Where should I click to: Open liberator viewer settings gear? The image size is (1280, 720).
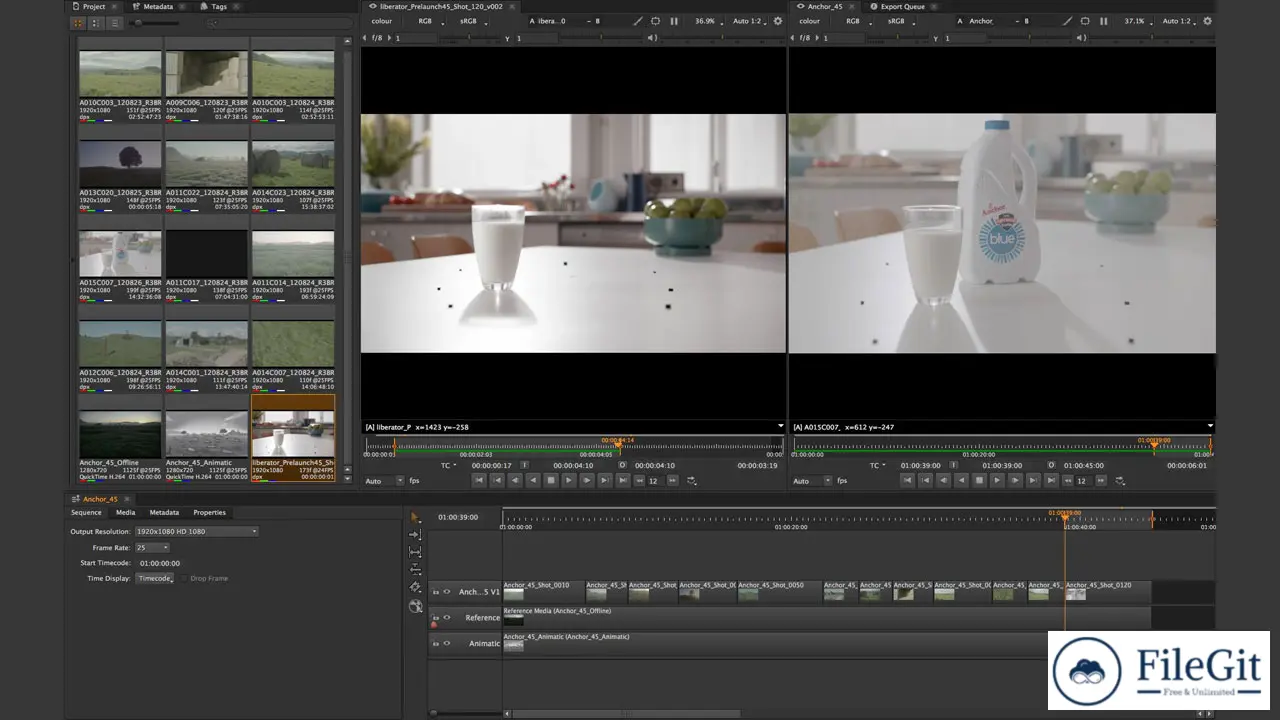click(x=778, y=21)
